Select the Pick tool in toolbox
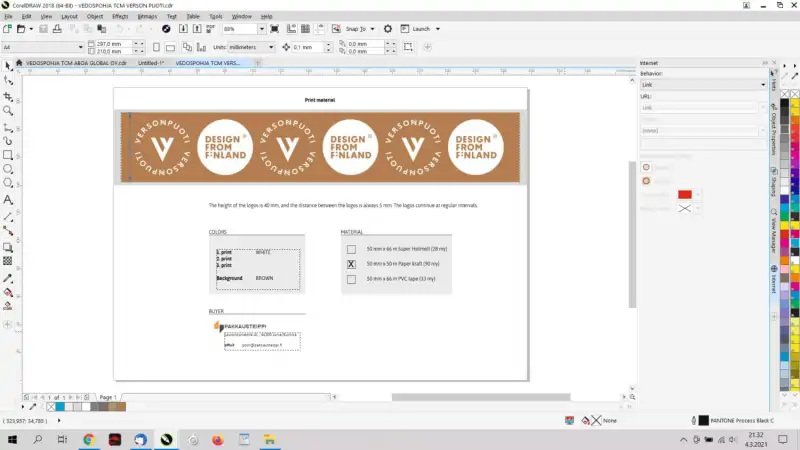The height and width of the screenshot is (450, 800). (x=8, y=66)
